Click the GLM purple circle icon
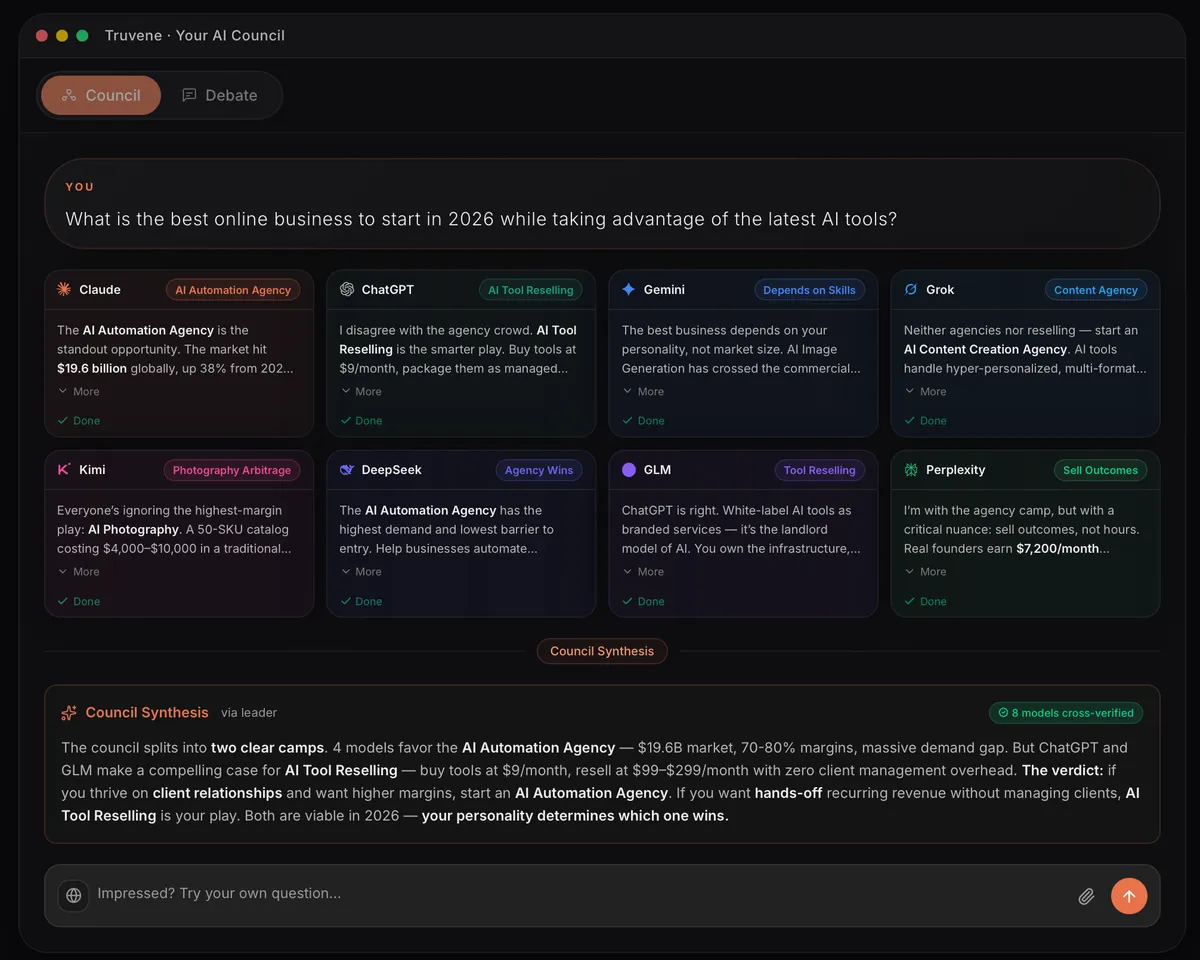 [x=629, y=469]
